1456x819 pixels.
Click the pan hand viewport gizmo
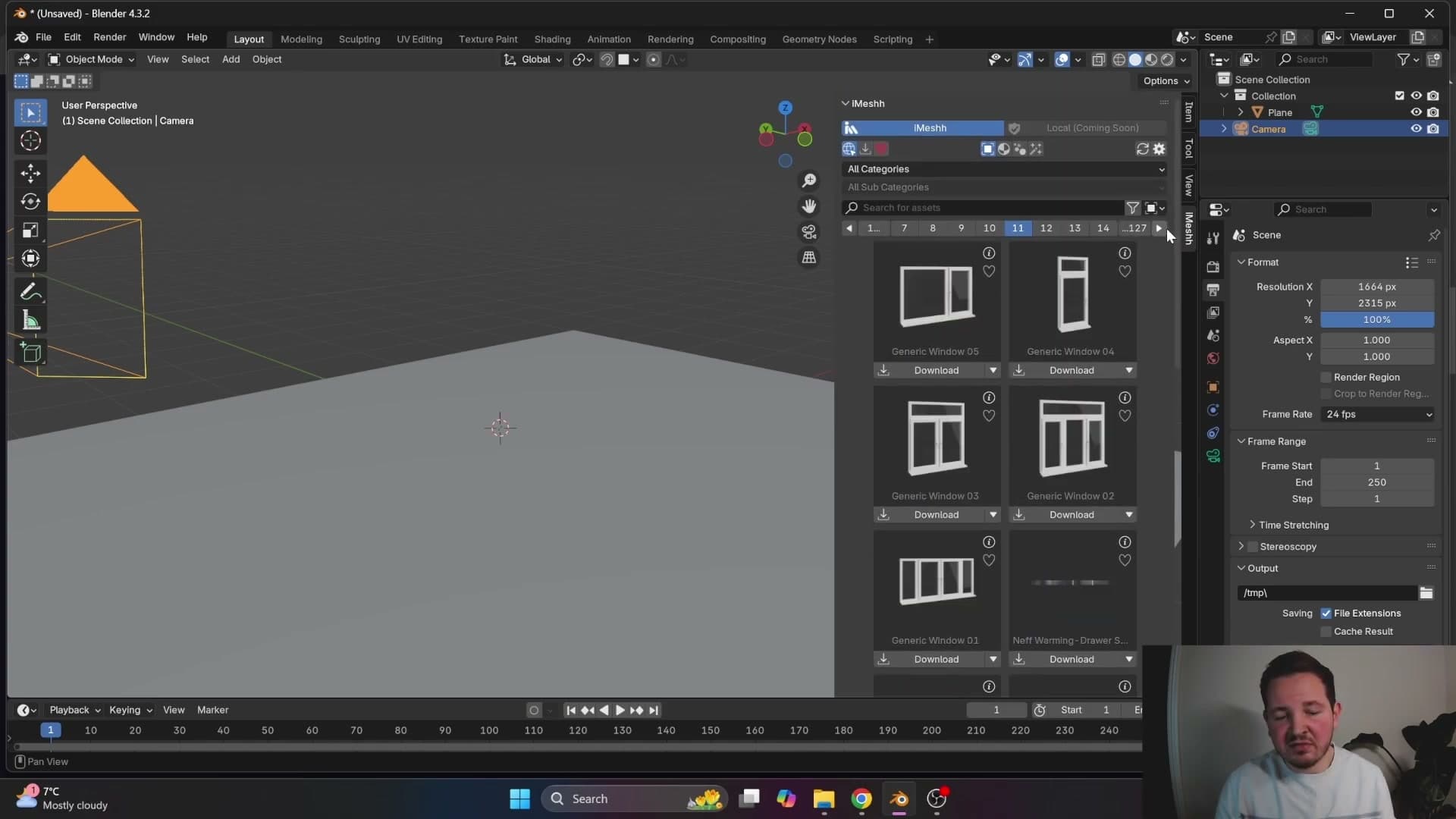click(x=809, y=206)
